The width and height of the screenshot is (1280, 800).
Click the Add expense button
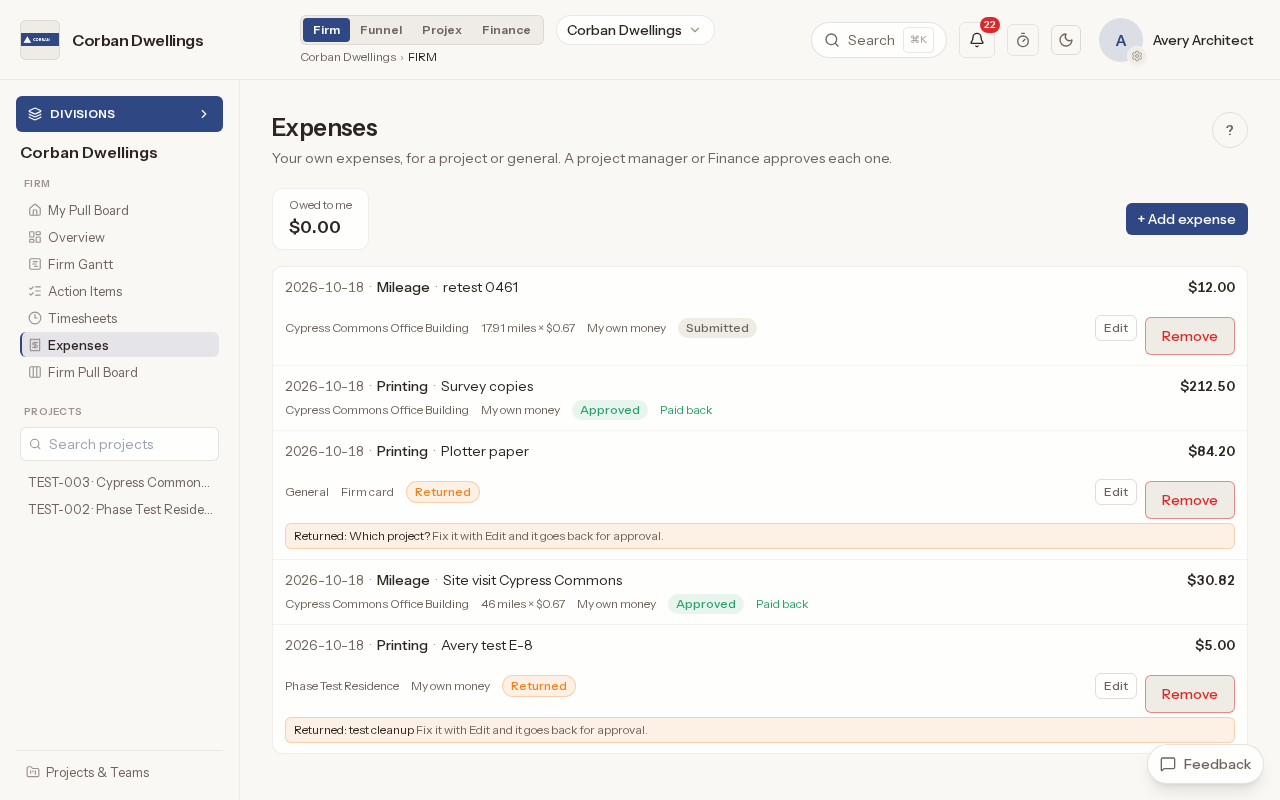pyautogui.click(x=1187, y=219)
